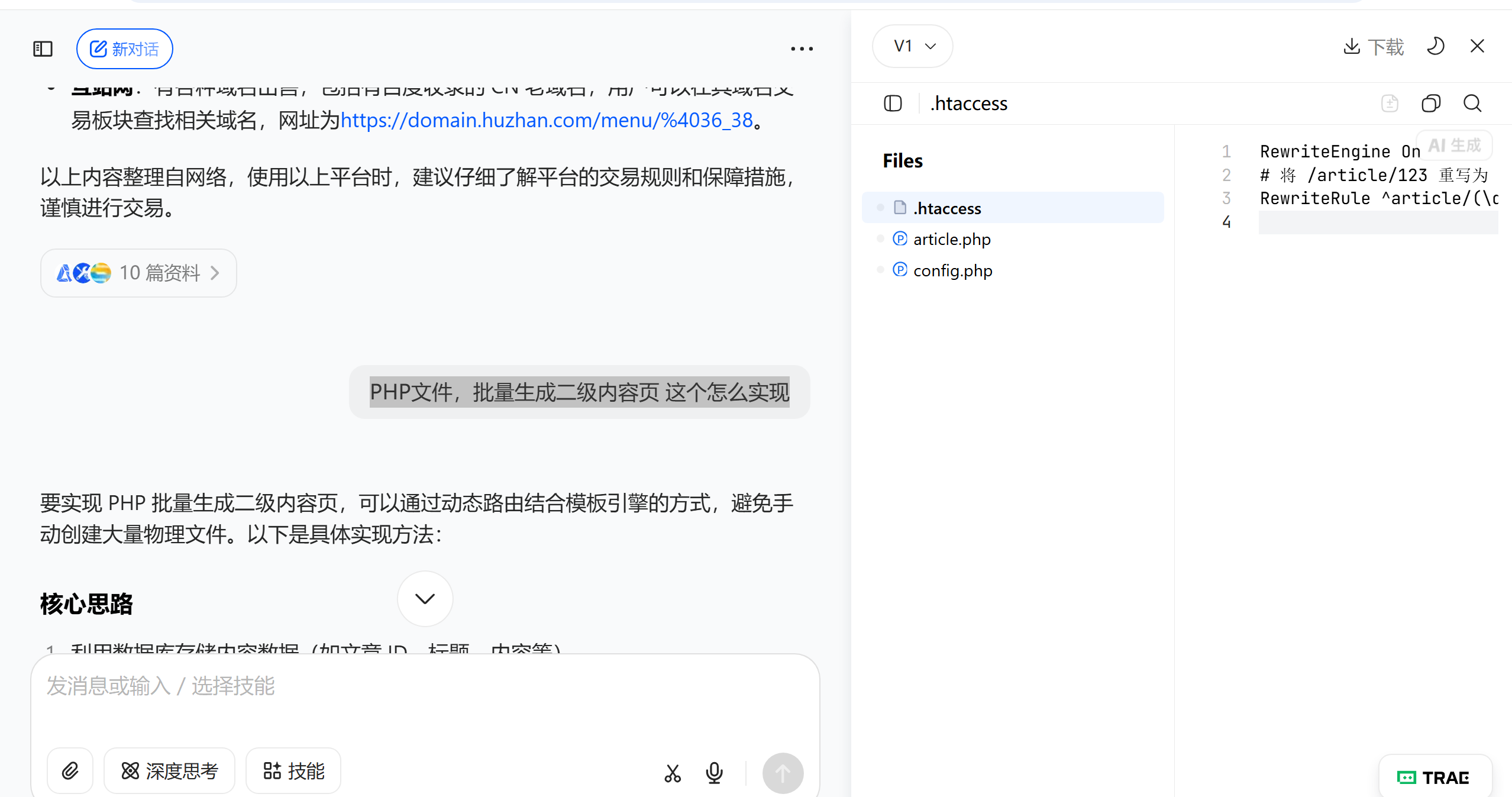
Task: Select article.php in Files list
Action: 951,239
